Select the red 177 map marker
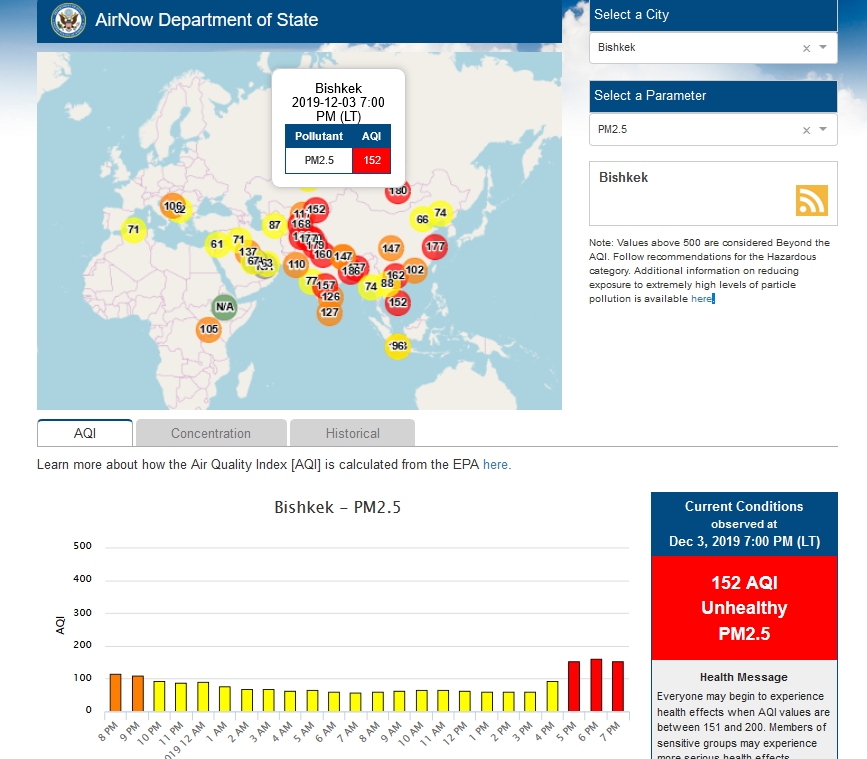Viewport: 867px width, 759px height. [435, 246]
